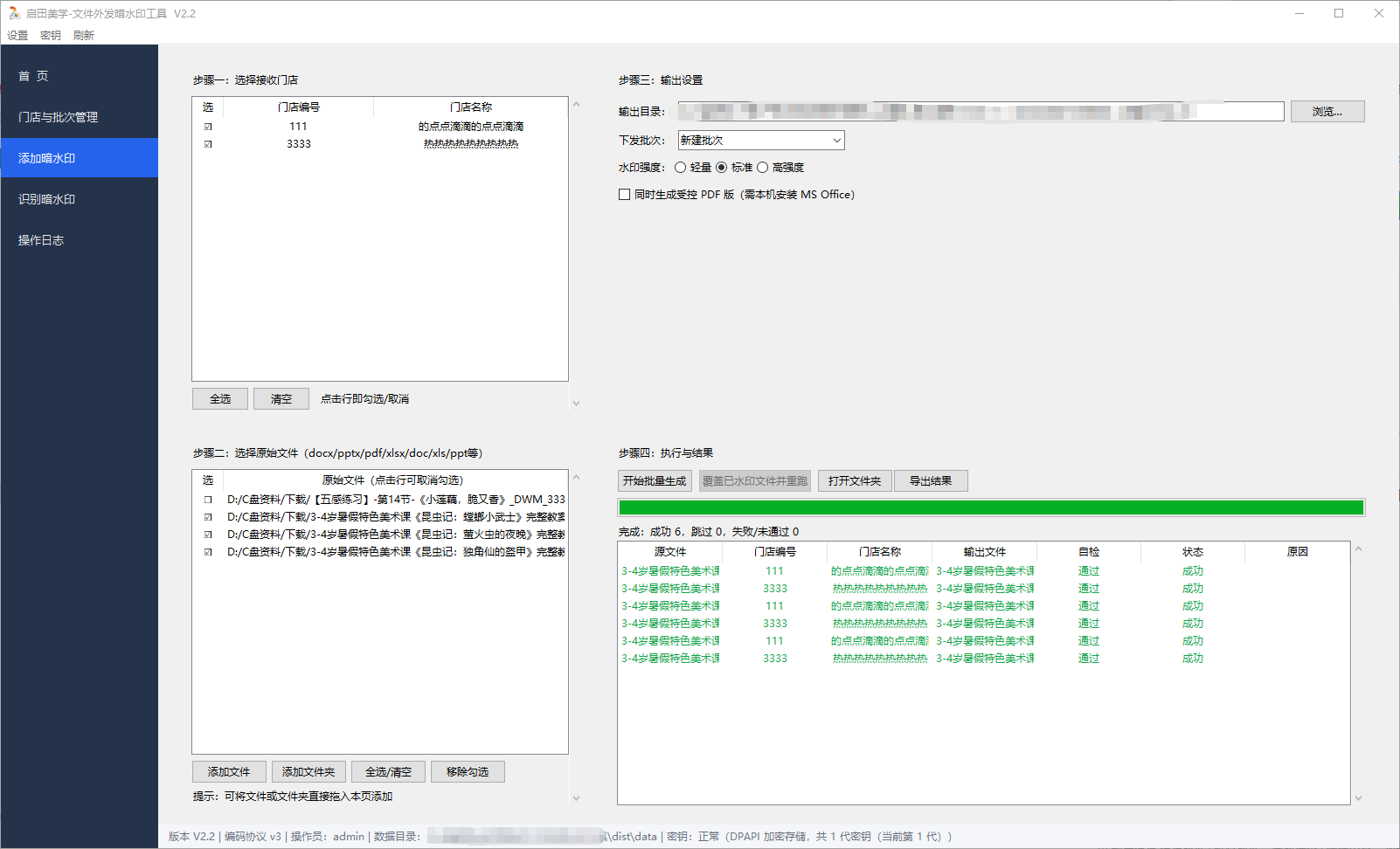The height and width of the screenshot is (849, 1400).
Task: Click 打开文件夹 button
Action: [x=855, y=481]
